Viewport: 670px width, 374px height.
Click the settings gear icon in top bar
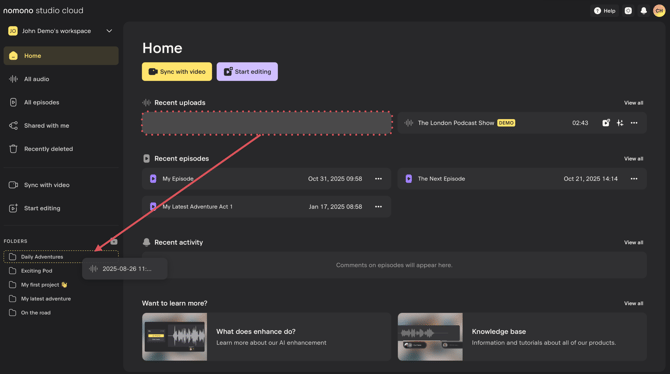(x=628, y=11)
